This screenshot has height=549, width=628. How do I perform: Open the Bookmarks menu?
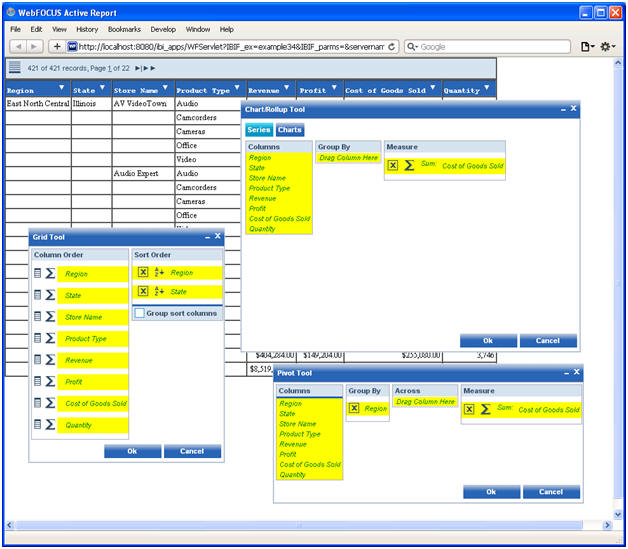[124, 29]
